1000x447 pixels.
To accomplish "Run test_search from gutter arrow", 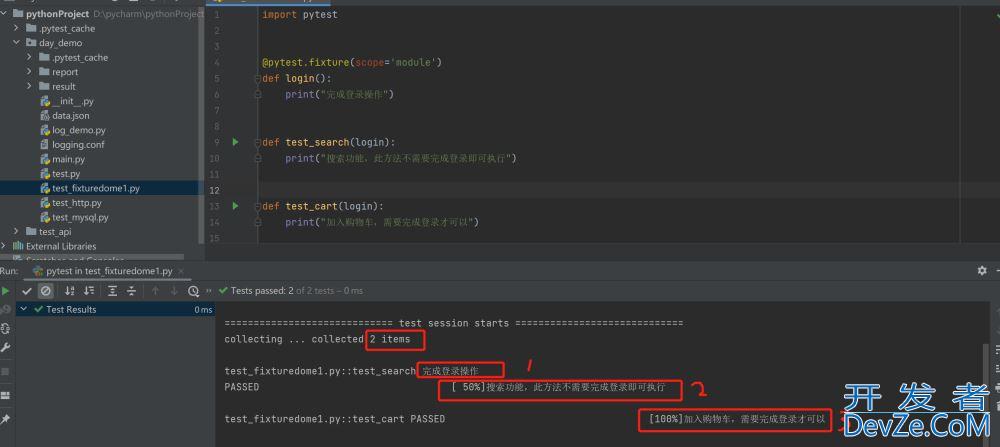I will click(235, 142).
